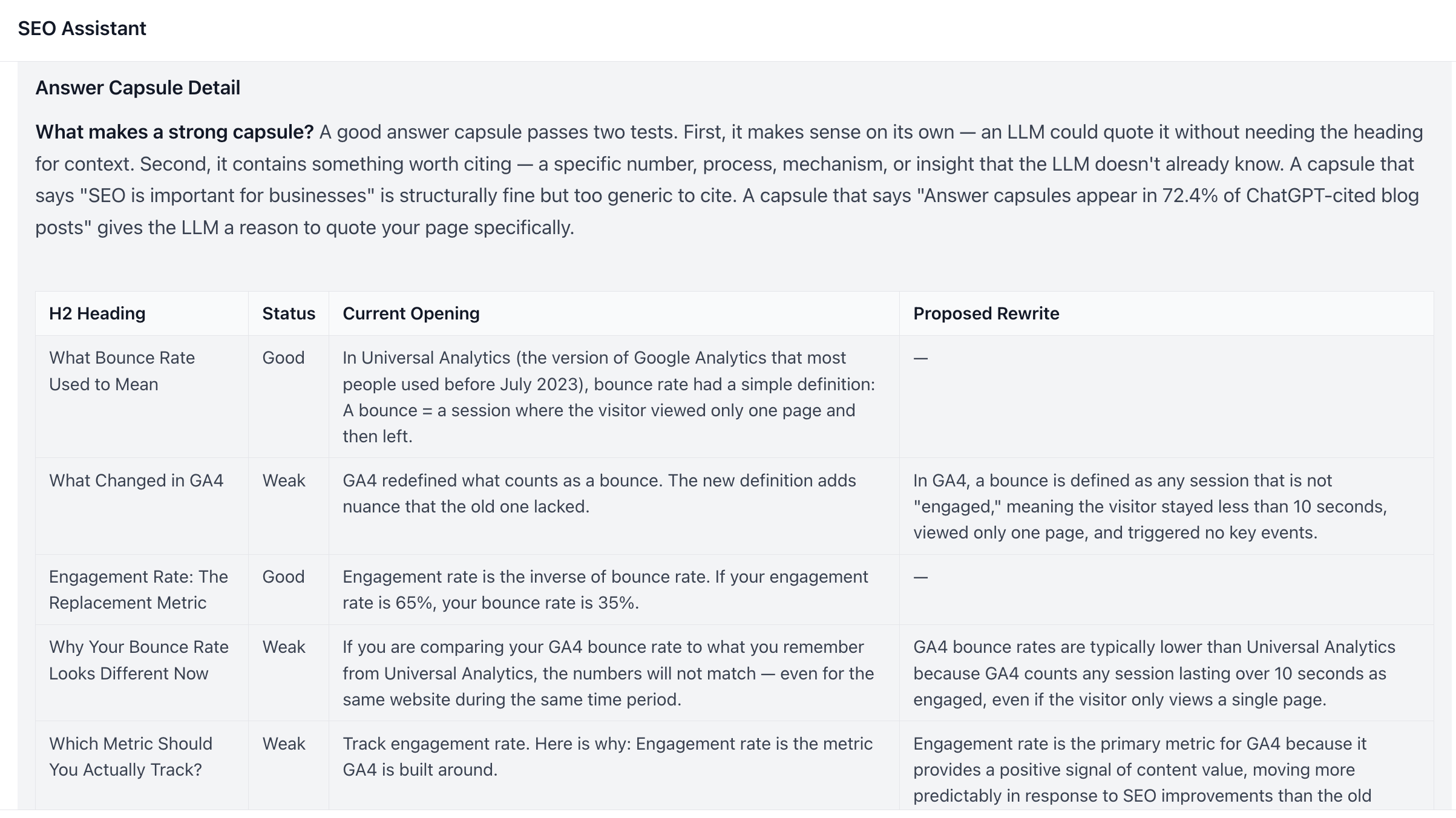Click the rewrite about GA4 bounce rates typically lower

point(1154,673)
